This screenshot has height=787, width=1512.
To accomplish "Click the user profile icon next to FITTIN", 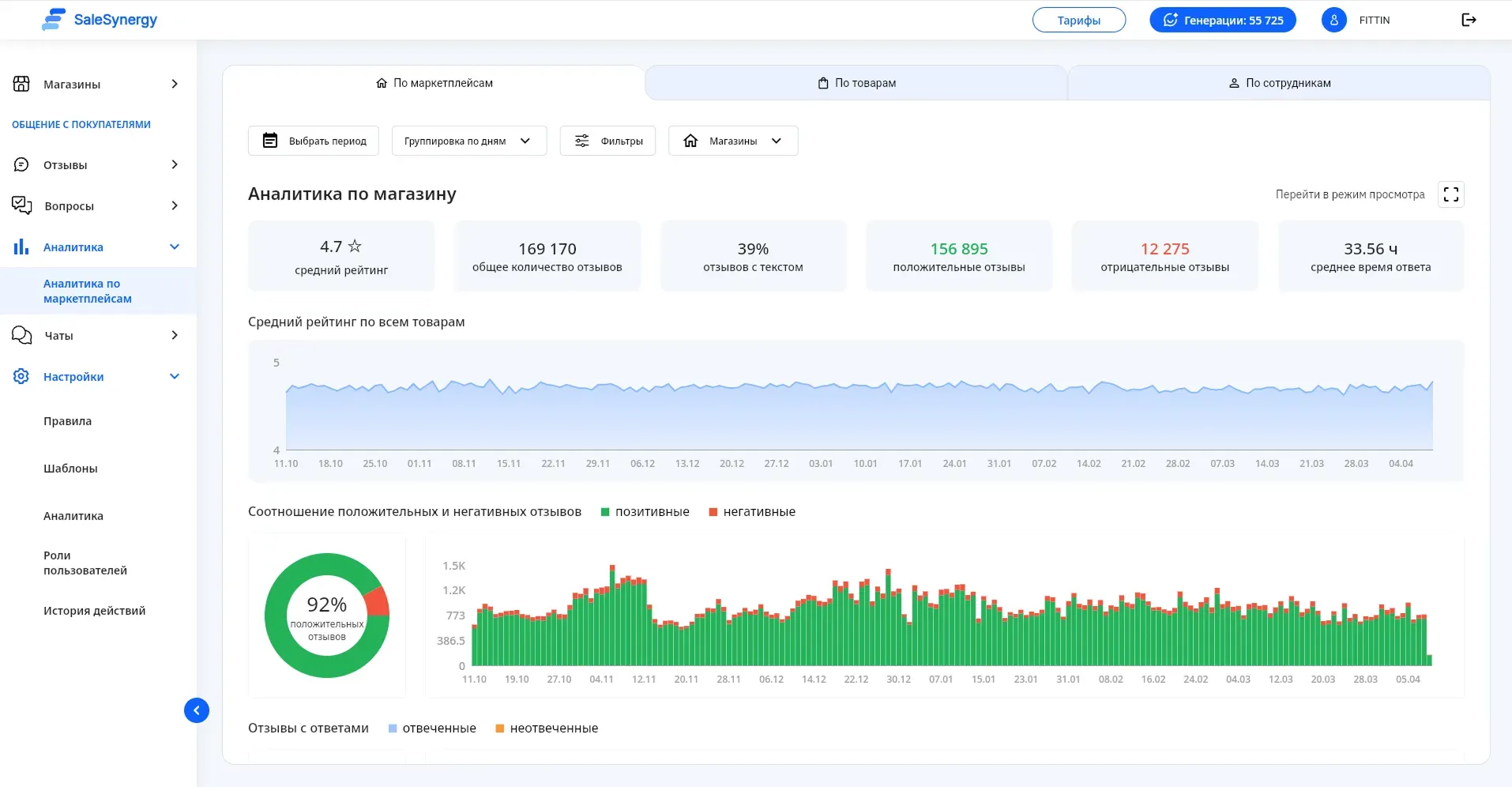I will [1334, 19].
